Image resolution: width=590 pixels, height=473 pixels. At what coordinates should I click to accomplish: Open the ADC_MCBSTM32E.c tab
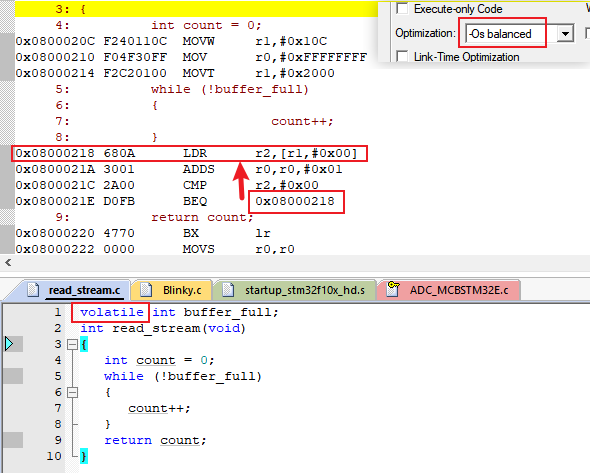point(449,290)
